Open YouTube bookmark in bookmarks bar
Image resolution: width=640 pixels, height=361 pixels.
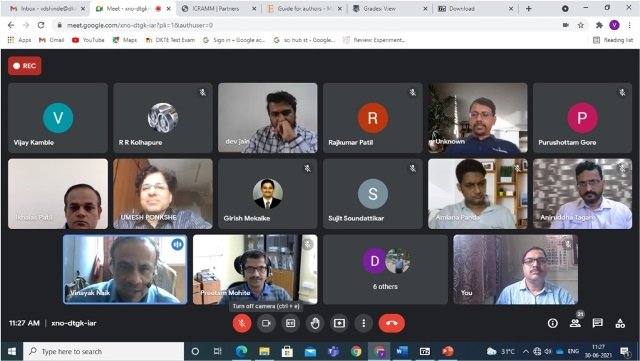pos(88,40)
